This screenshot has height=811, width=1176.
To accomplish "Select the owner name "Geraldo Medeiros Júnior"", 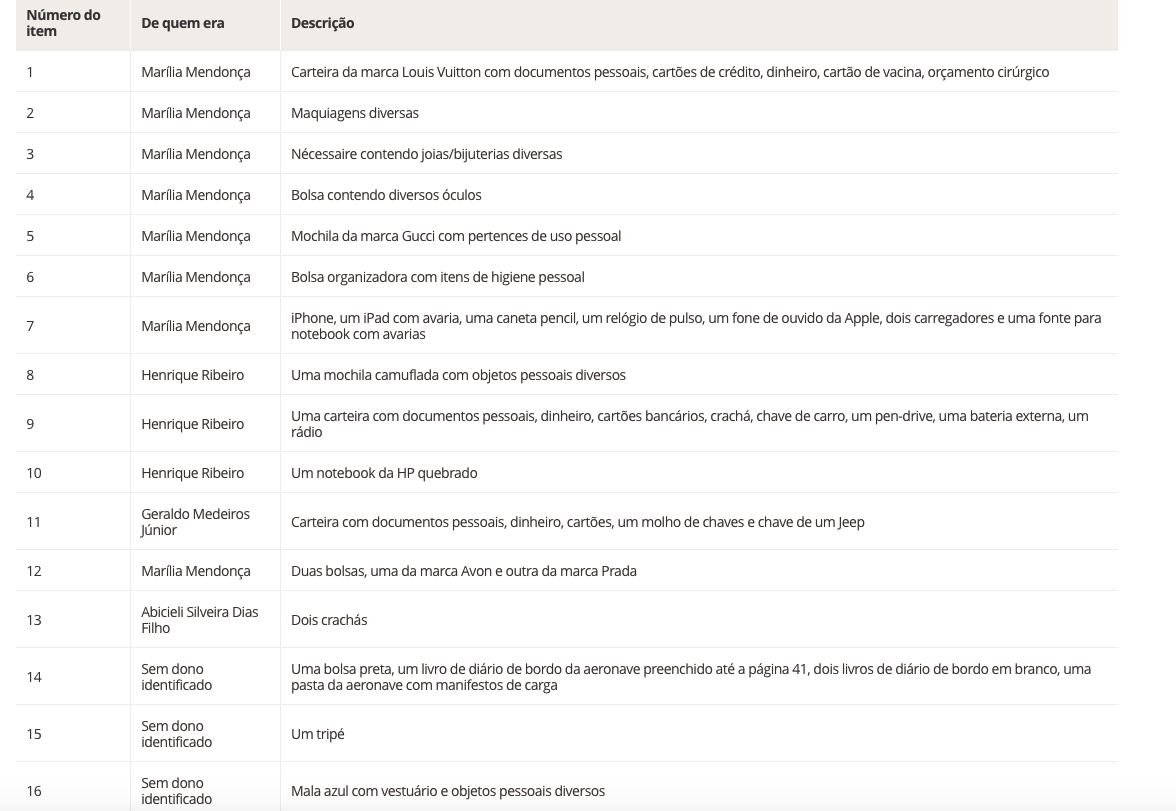I will click(195, 522).
